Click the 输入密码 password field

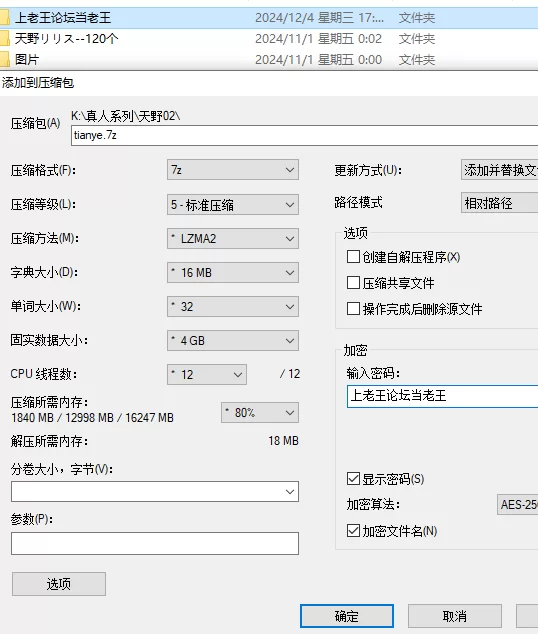pos(443,396)
